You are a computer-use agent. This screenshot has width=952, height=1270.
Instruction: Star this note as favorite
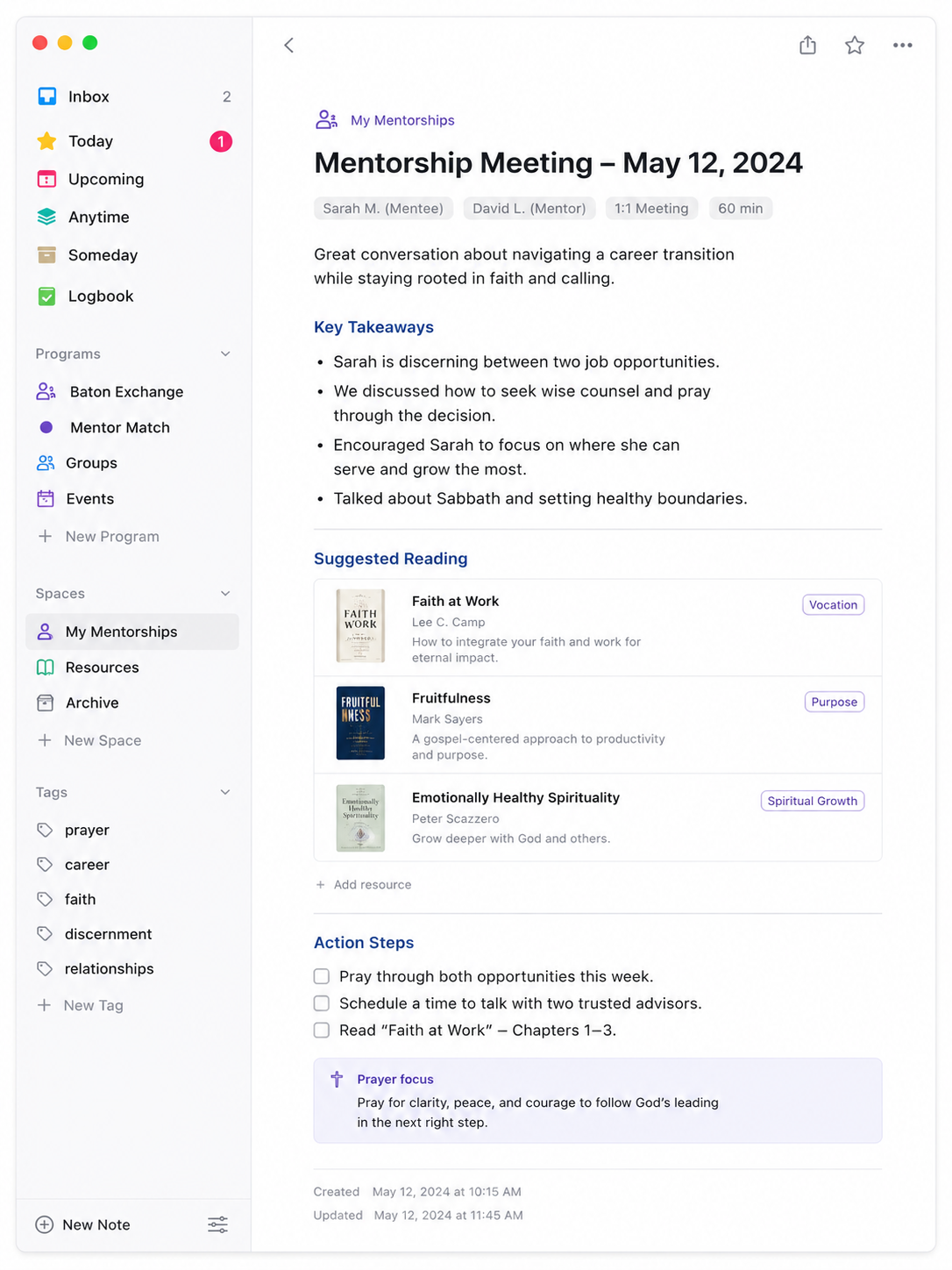coord(855,45)
